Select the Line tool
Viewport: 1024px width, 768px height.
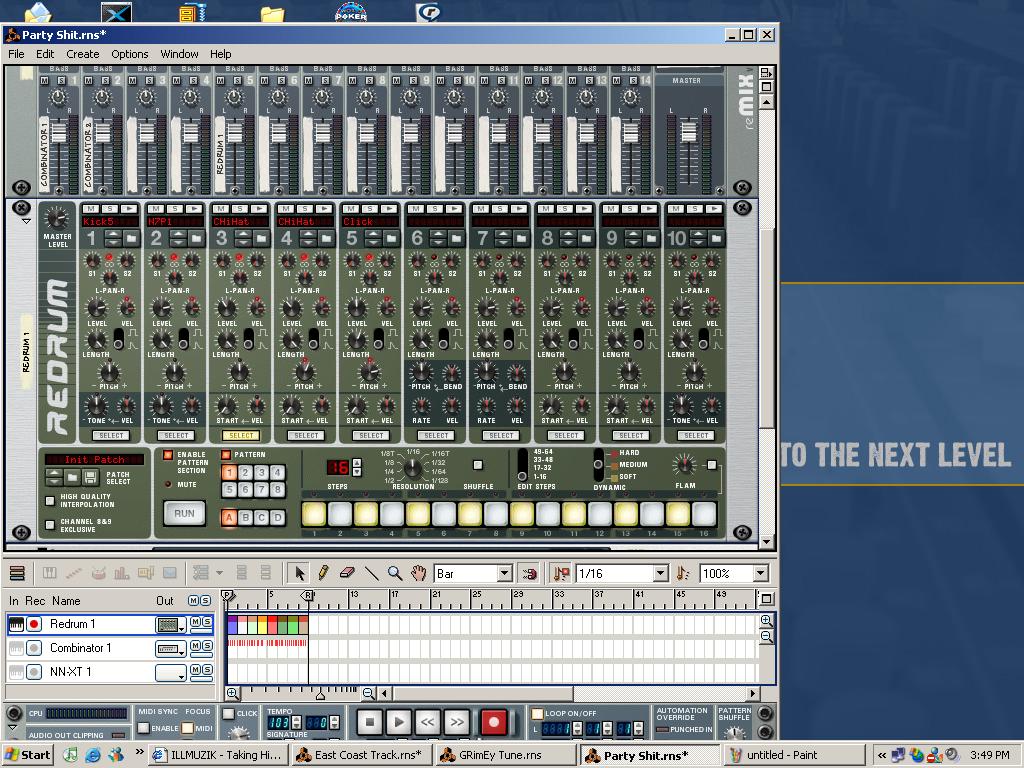point(371,573)
